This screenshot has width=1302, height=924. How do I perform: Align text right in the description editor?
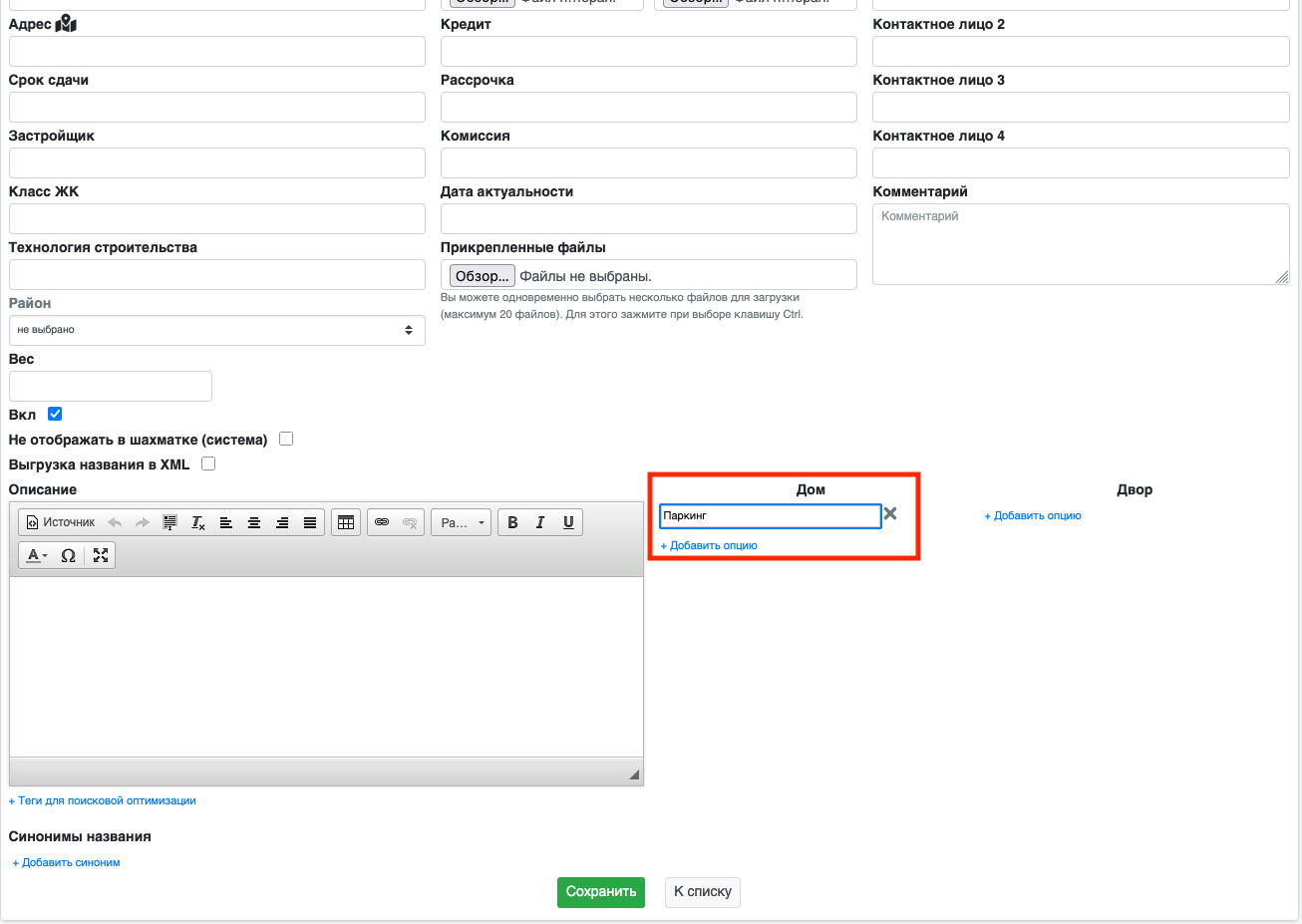pos(282,522)
